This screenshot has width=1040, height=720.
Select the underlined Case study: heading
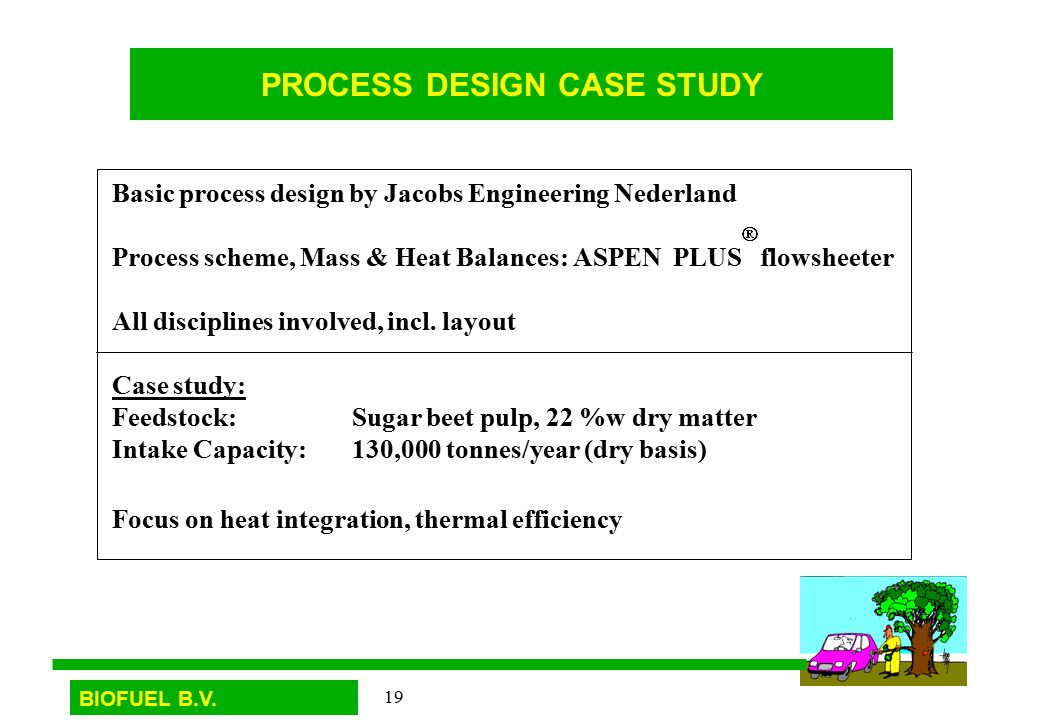(x=178, y=385)
